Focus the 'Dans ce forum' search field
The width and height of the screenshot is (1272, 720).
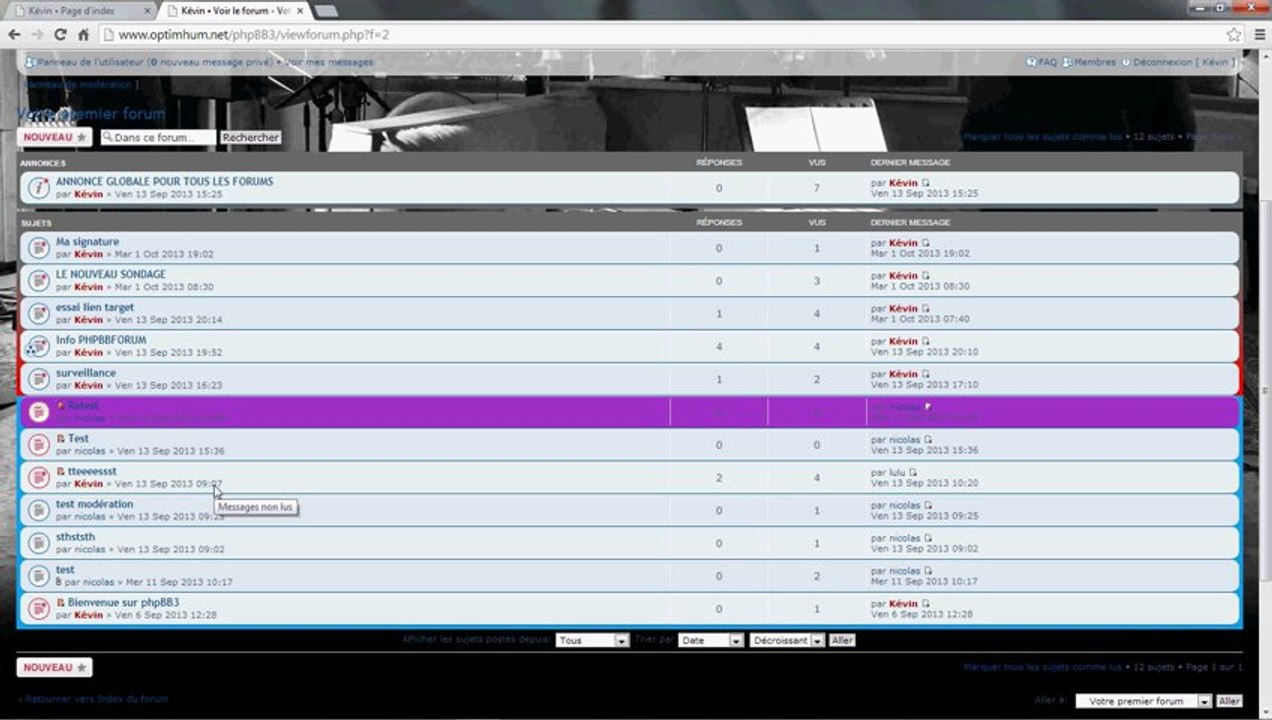click(158, 137)
